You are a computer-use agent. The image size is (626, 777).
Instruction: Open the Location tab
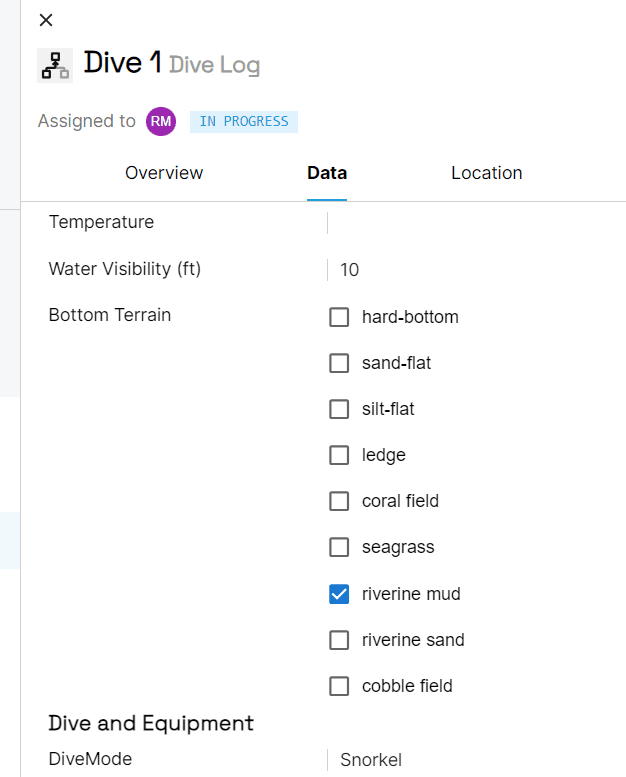(486, 173)
